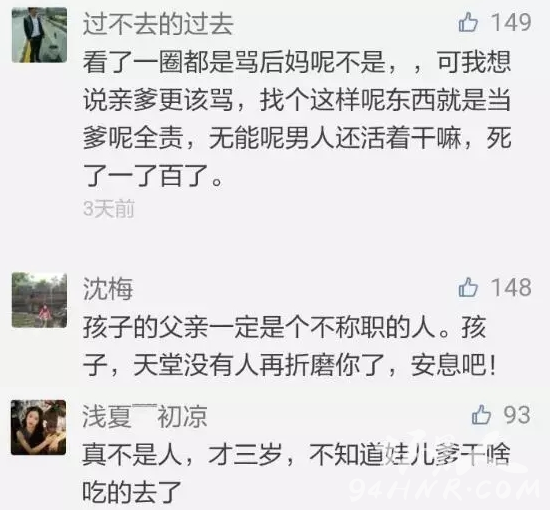Click the 3天前 timestamp

[x=109, y=209]
